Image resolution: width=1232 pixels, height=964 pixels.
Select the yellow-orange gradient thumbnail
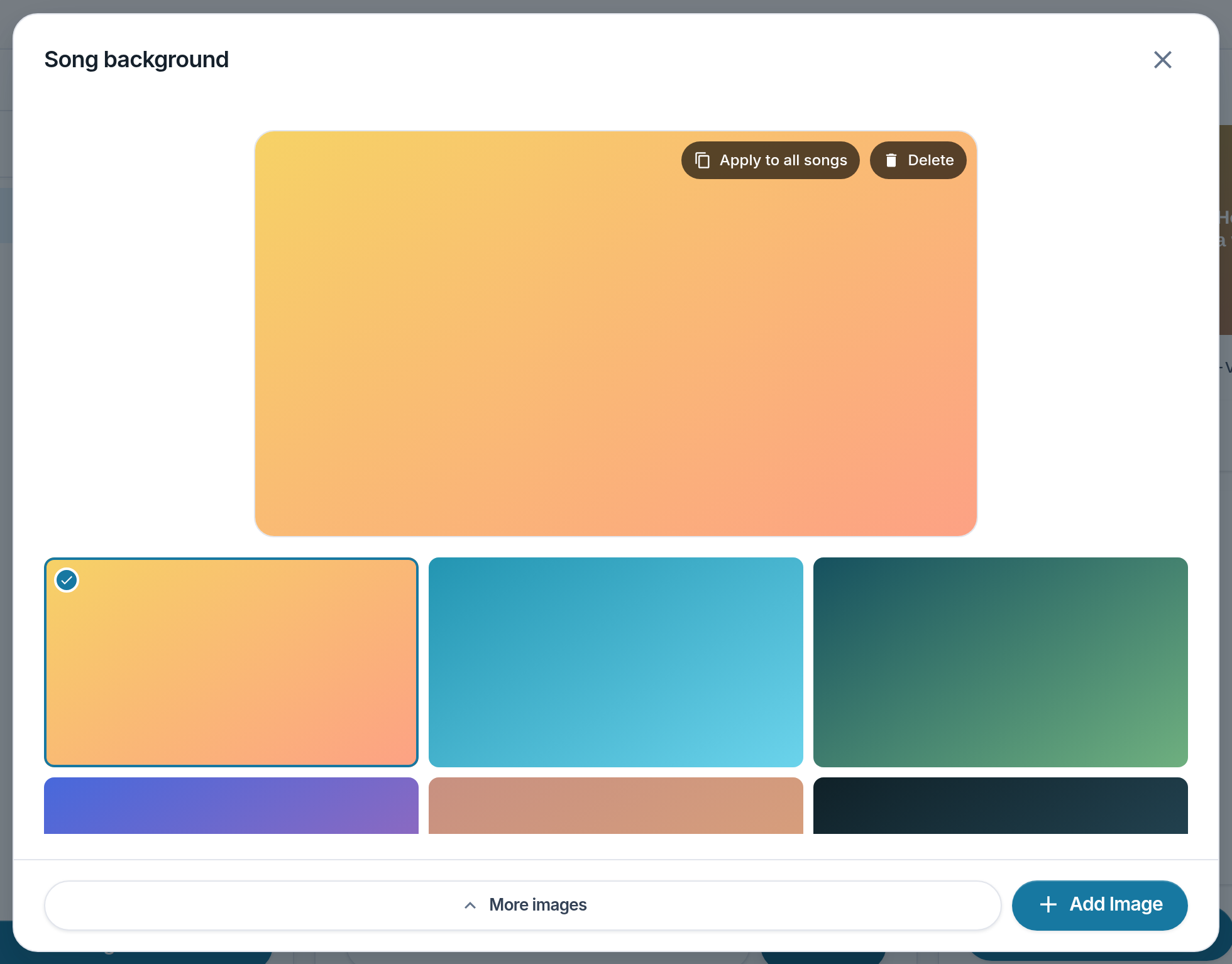[x=231, y=662]
